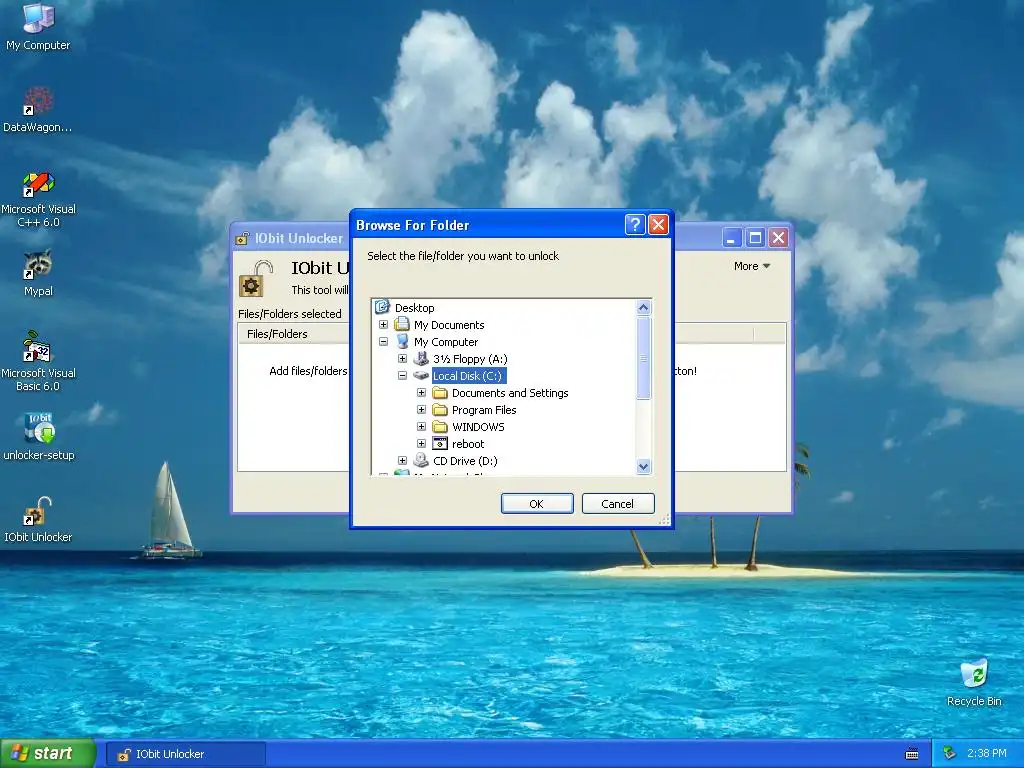Open My Computer desktop icon
This screenshot has width=1024, height=768.
click(38, 27)
